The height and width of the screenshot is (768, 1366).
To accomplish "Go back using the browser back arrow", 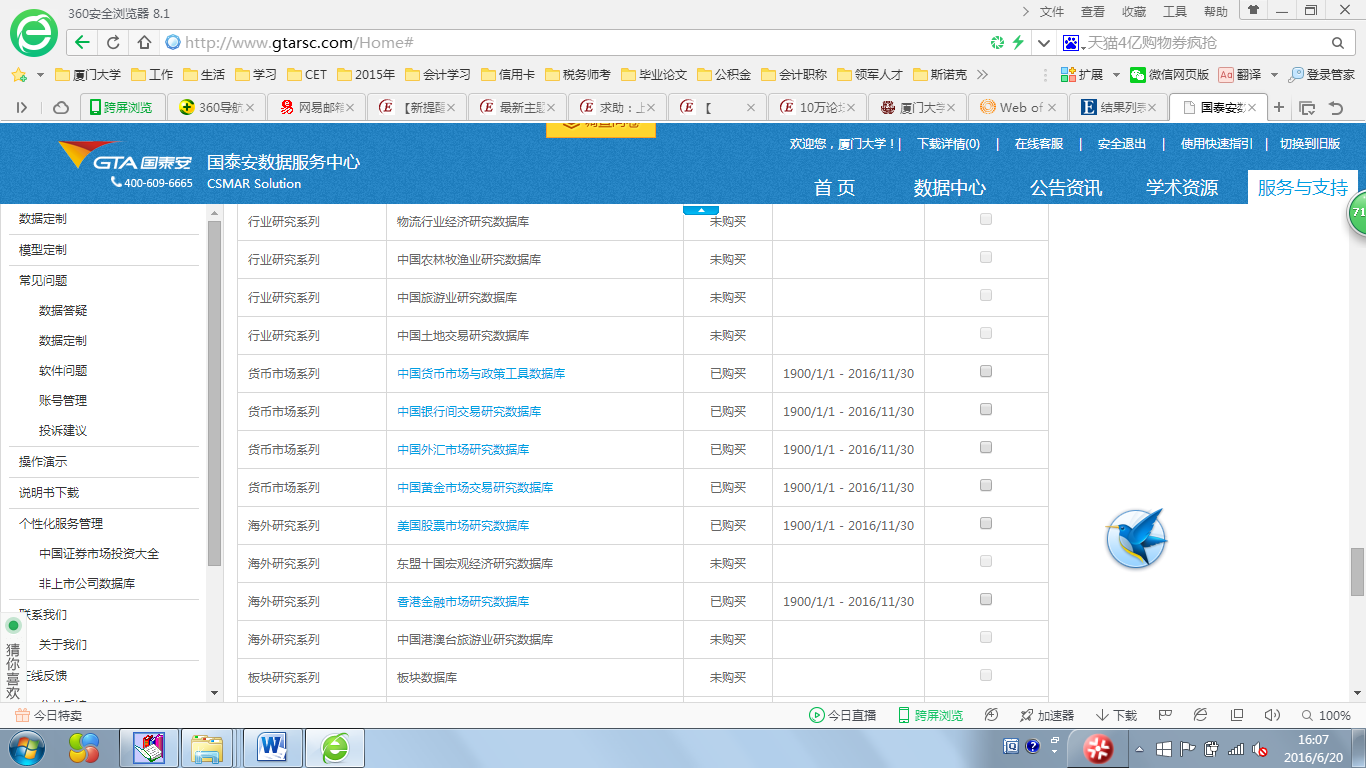I will [82, 43].
